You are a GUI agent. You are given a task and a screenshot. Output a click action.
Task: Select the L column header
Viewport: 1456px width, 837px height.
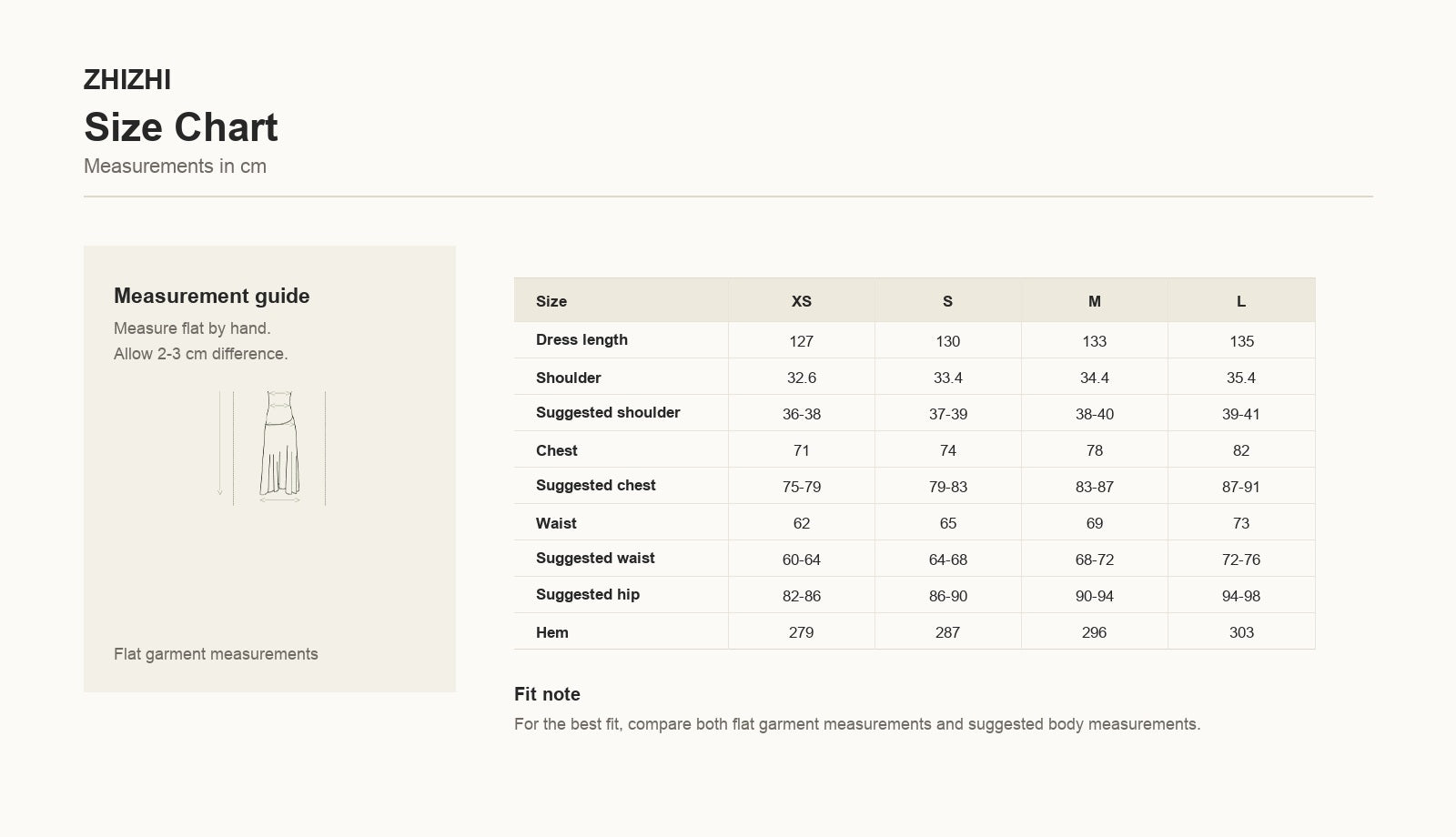1241,301
